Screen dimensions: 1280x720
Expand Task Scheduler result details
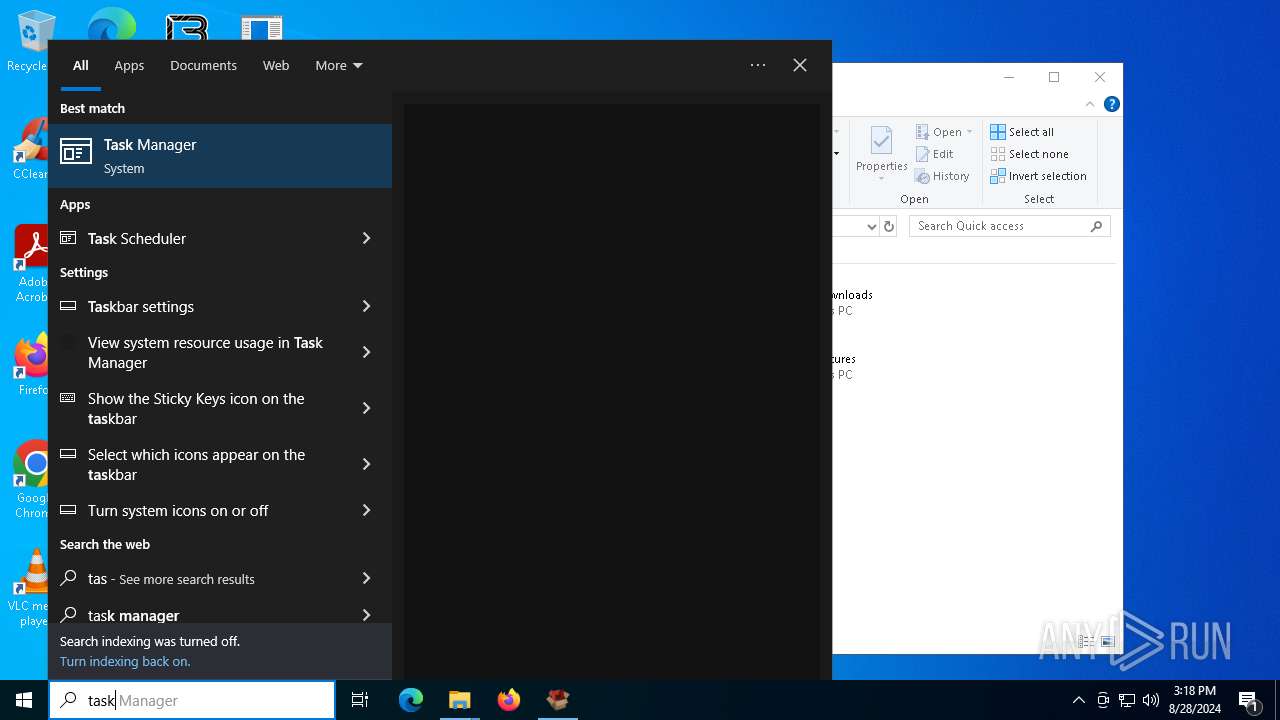366,238
